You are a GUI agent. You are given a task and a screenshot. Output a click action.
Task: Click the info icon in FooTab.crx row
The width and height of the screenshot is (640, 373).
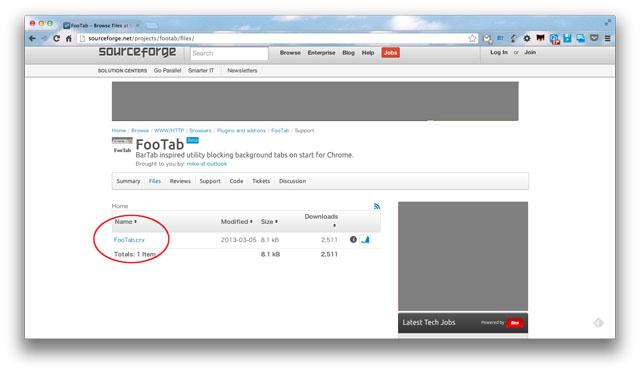(353, 240)
